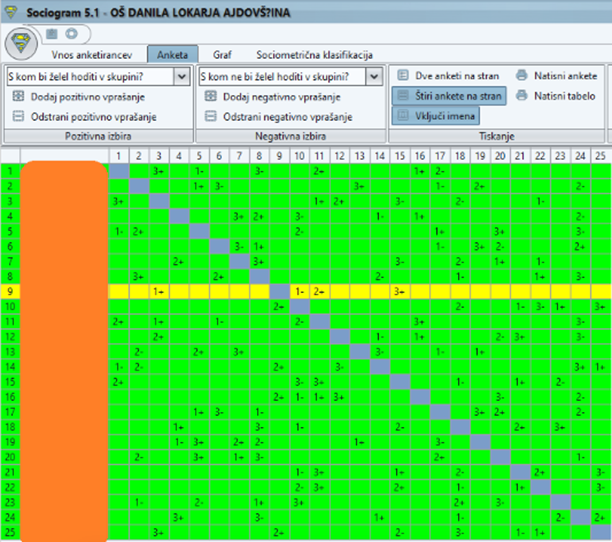Select the Anketa tab

173,55
